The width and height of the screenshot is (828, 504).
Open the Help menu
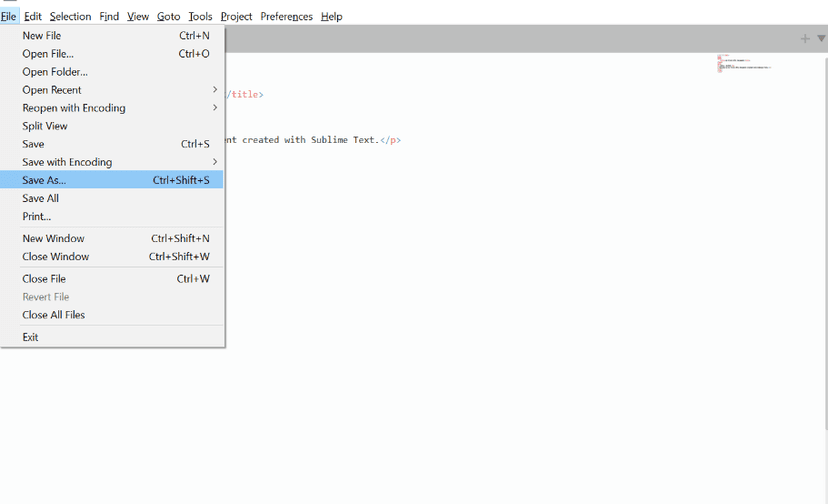click(x=332, y=16)
